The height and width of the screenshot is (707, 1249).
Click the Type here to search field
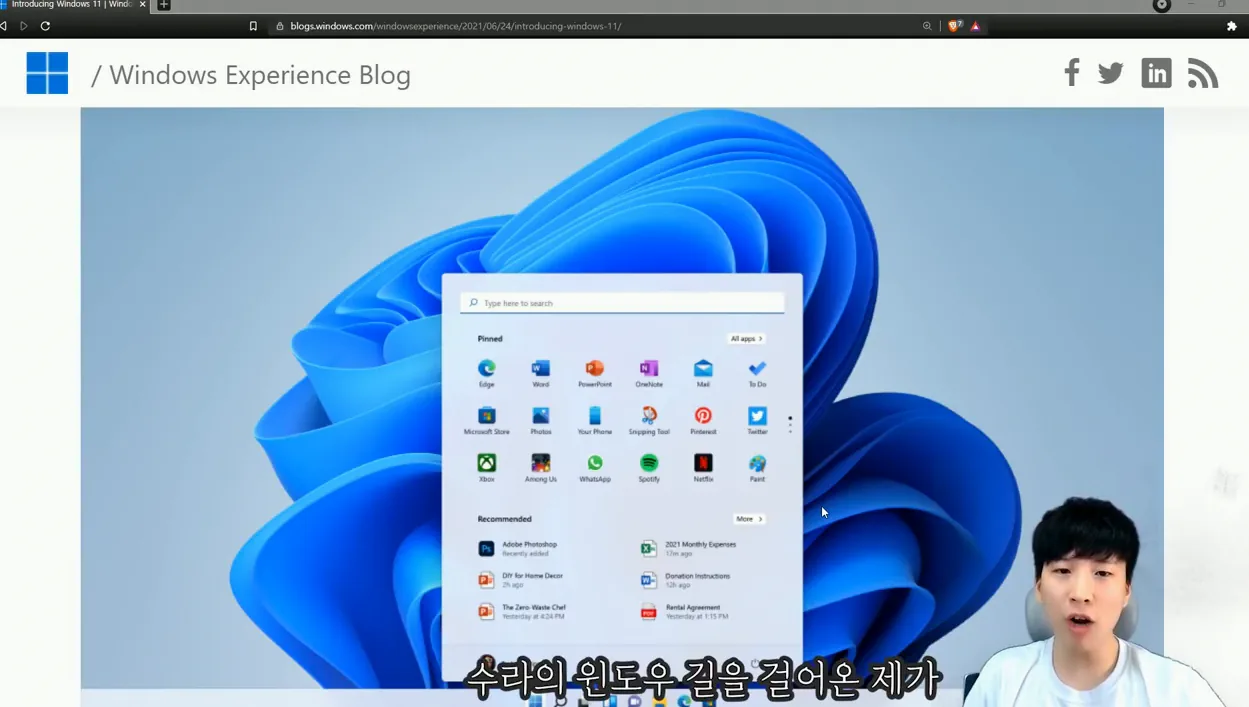[622, 303]
